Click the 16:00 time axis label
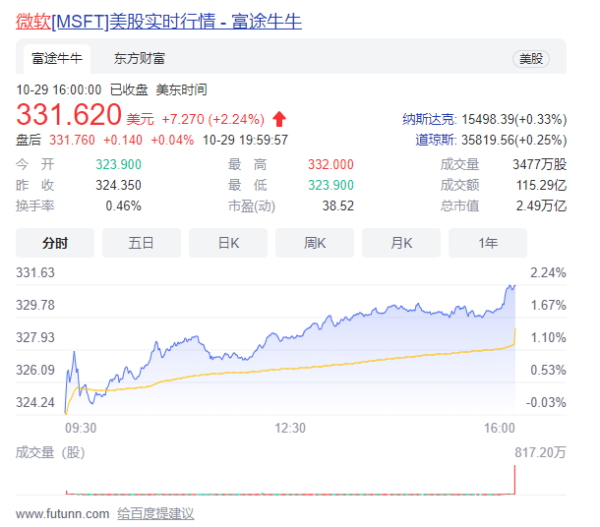The height and width of the screenshot is (527, 600). pos(499,428)
